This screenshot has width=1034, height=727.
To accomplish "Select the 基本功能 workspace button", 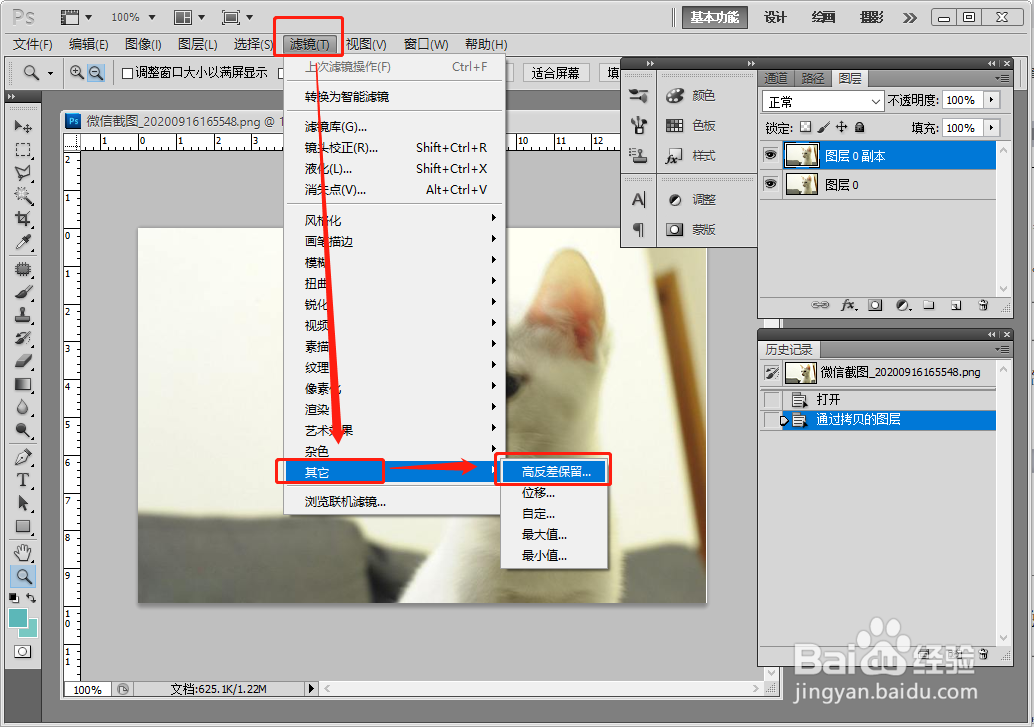I will 715,17.
